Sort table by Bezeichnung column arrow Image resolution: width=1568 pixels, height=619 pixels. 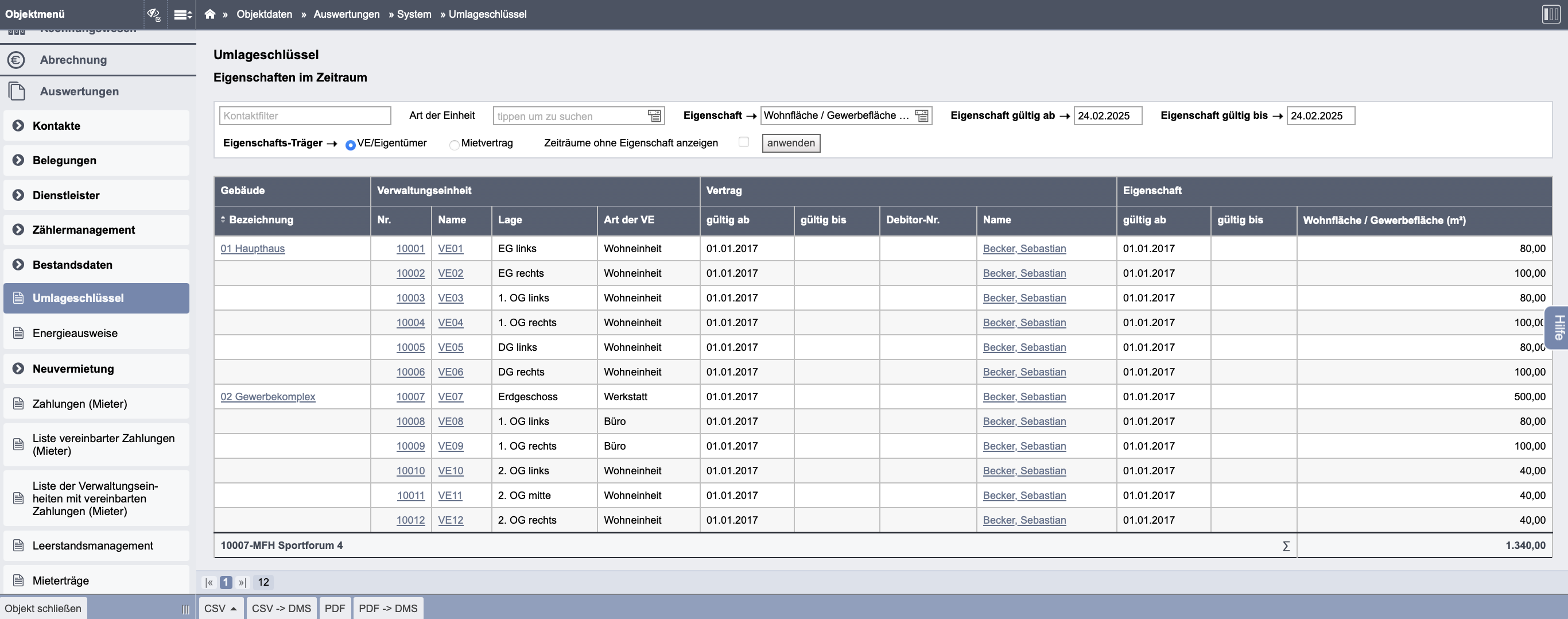pyautogui.click(x=223, y=219)
